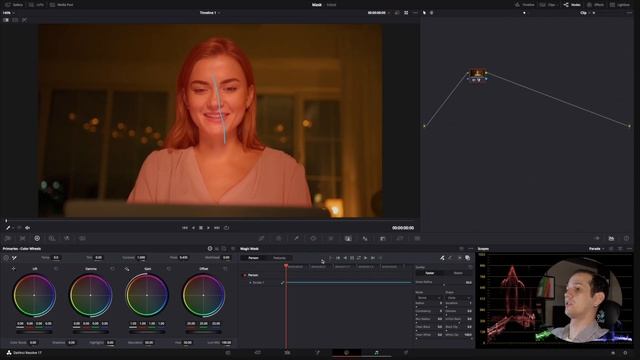640x360 pixels.
Task: Adjust the Smart Refine slider
Action: point(444,285)
